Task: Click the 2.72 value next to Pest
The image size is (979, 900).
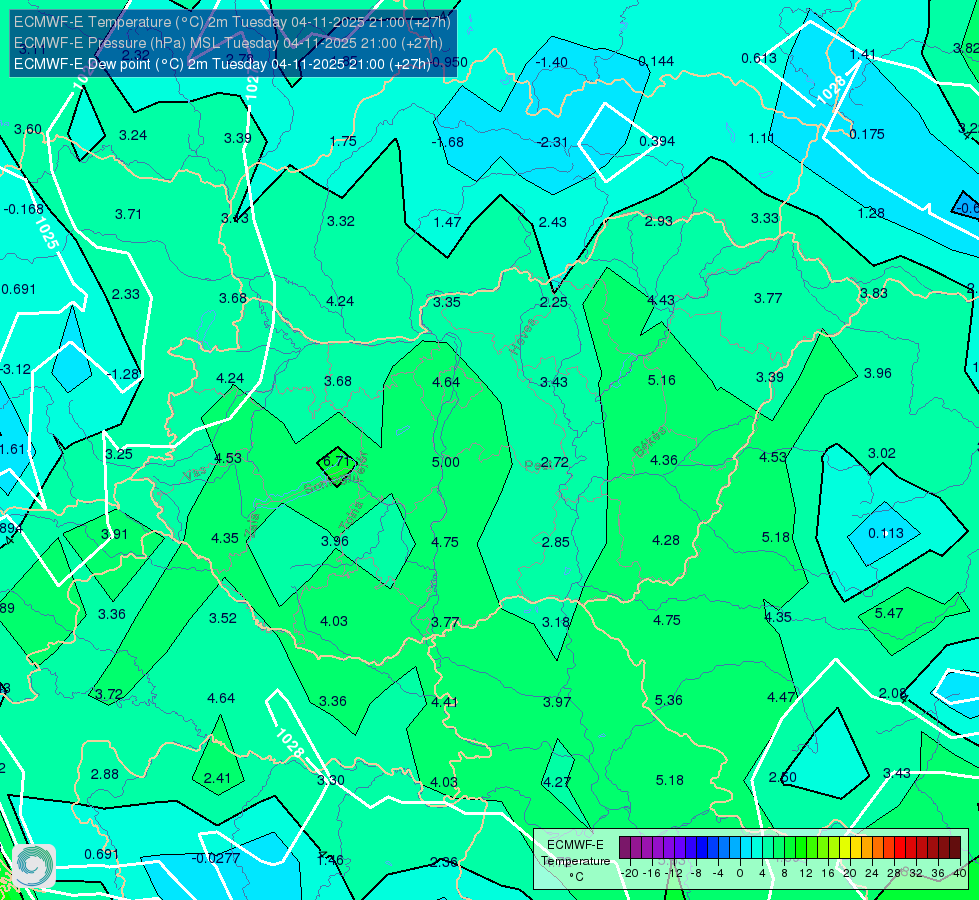Action: 554,462
